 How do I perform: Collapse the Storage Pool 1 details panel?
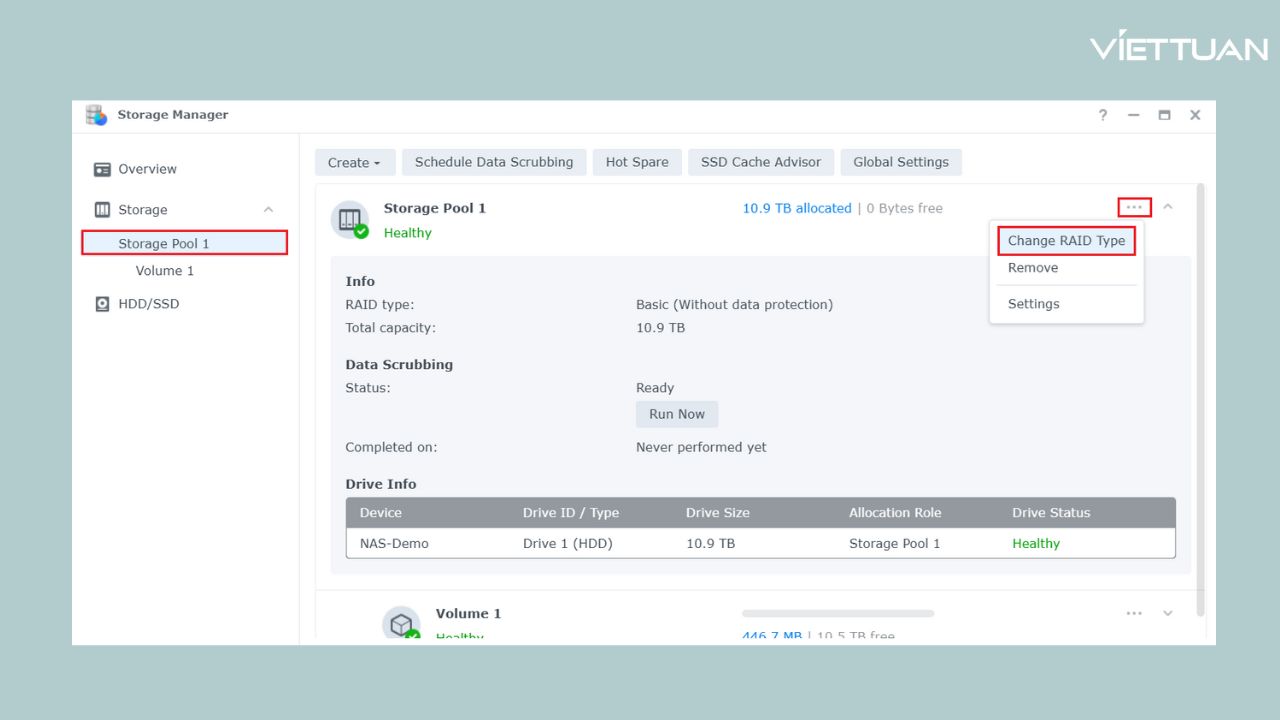(1167, 207)
